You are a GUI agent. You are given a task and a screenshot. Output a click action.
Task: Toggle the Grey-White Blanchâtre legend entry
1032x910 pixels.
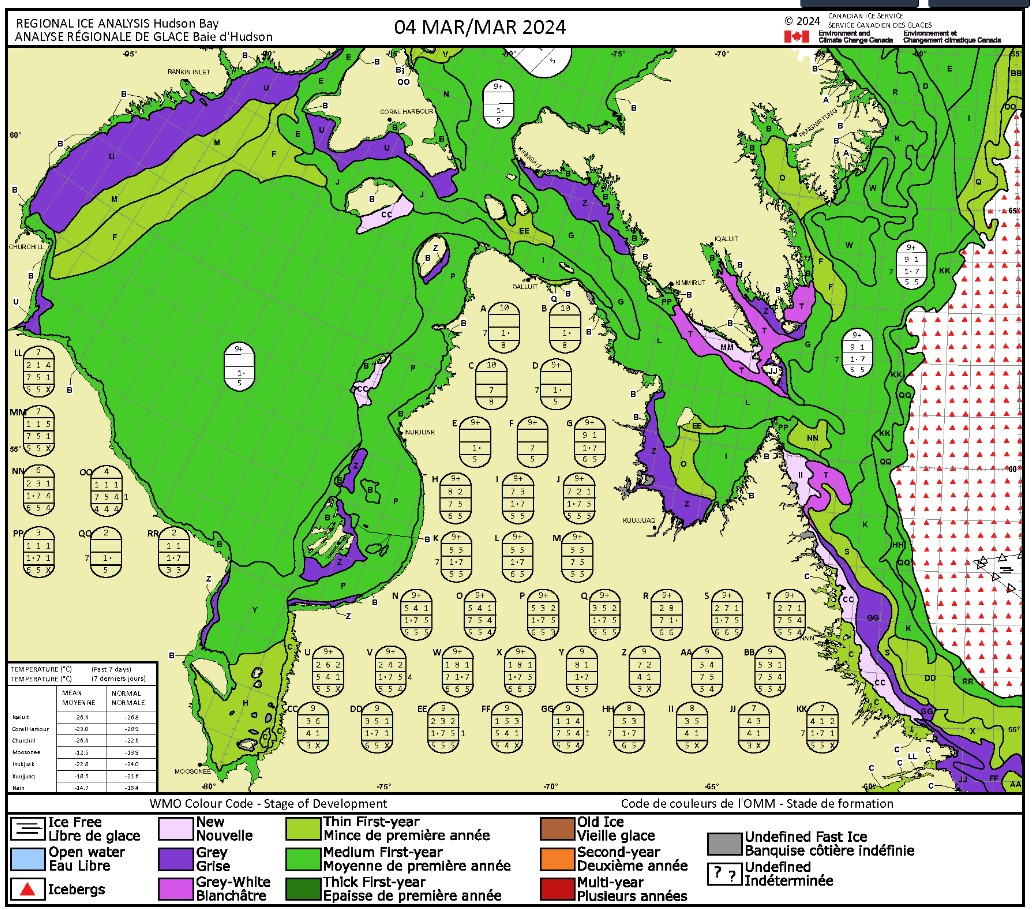tap(176, 888)
